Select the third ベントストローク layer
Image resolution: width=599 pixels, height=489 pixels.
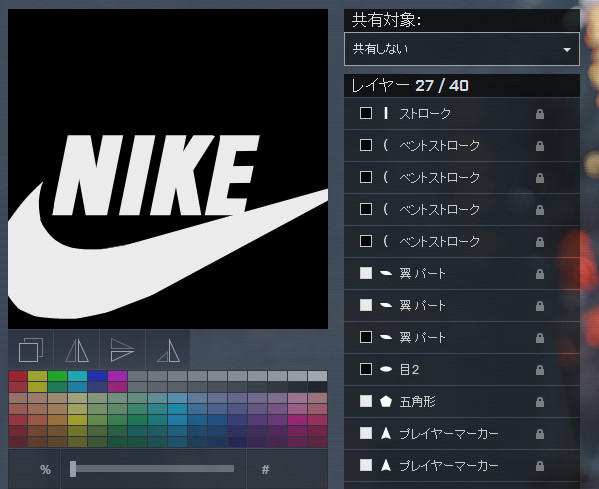coord(462,209)
